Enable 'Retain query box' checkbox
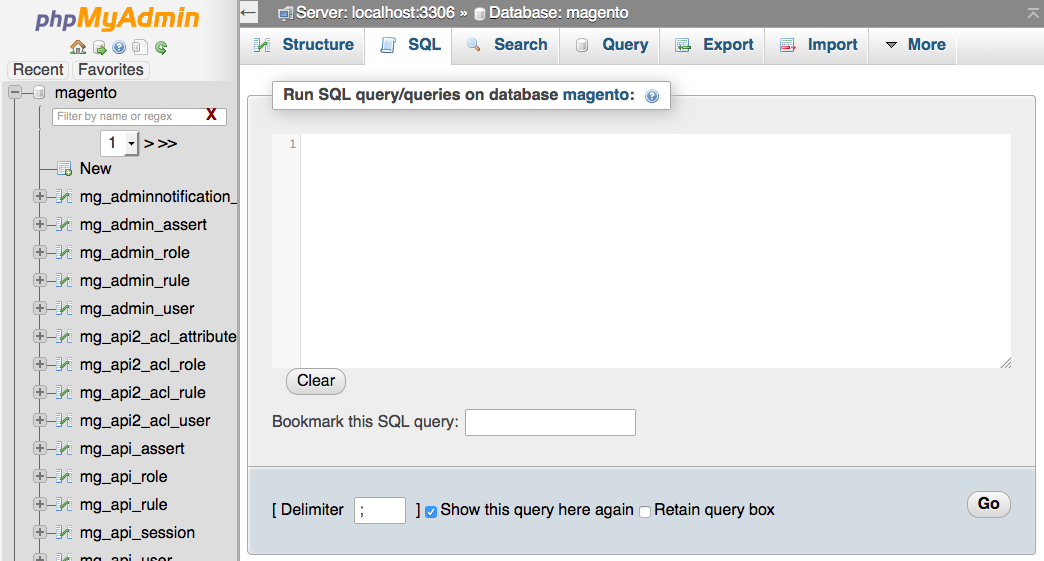 coord(645,511)
